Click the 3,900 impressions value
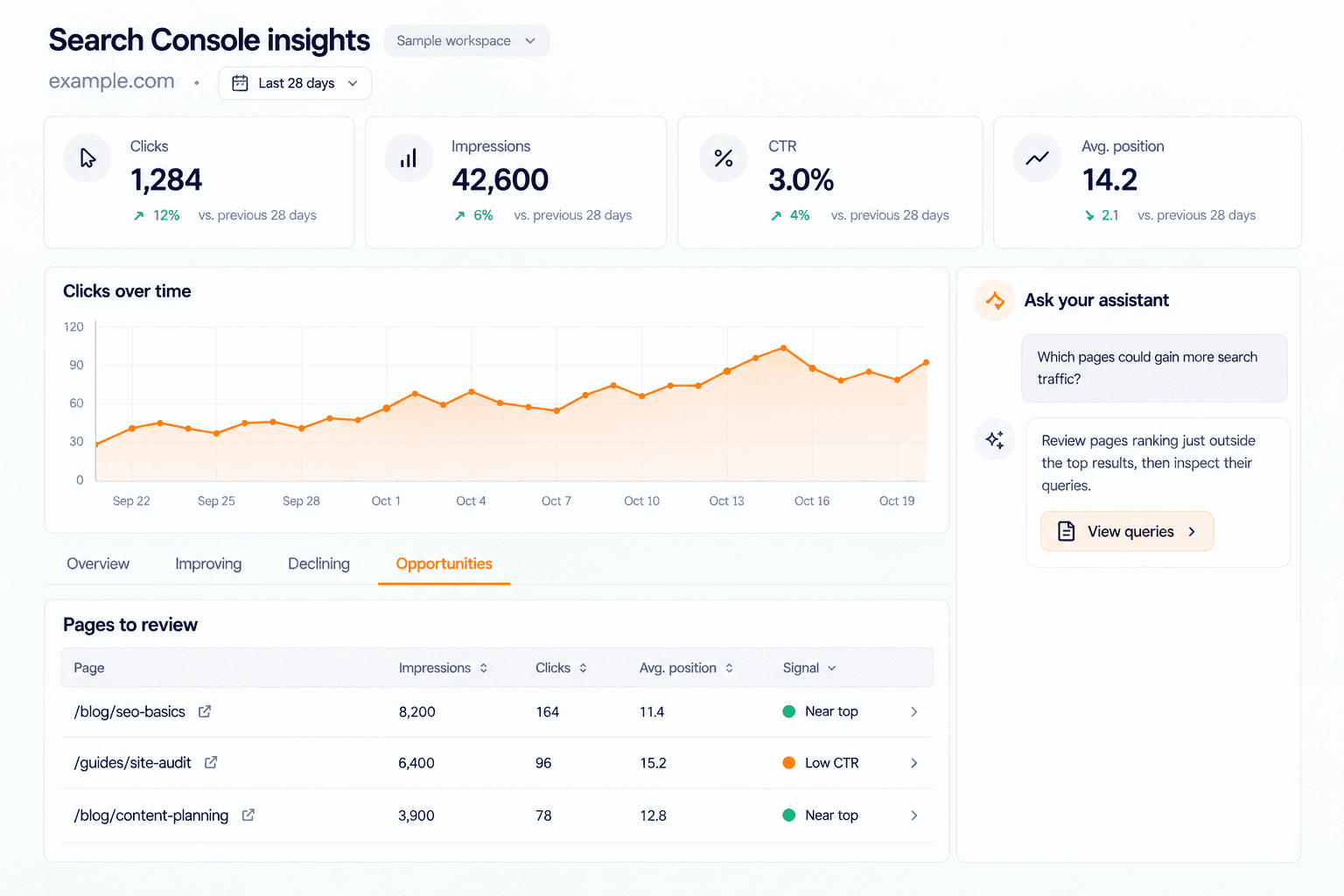 point(416,815)
